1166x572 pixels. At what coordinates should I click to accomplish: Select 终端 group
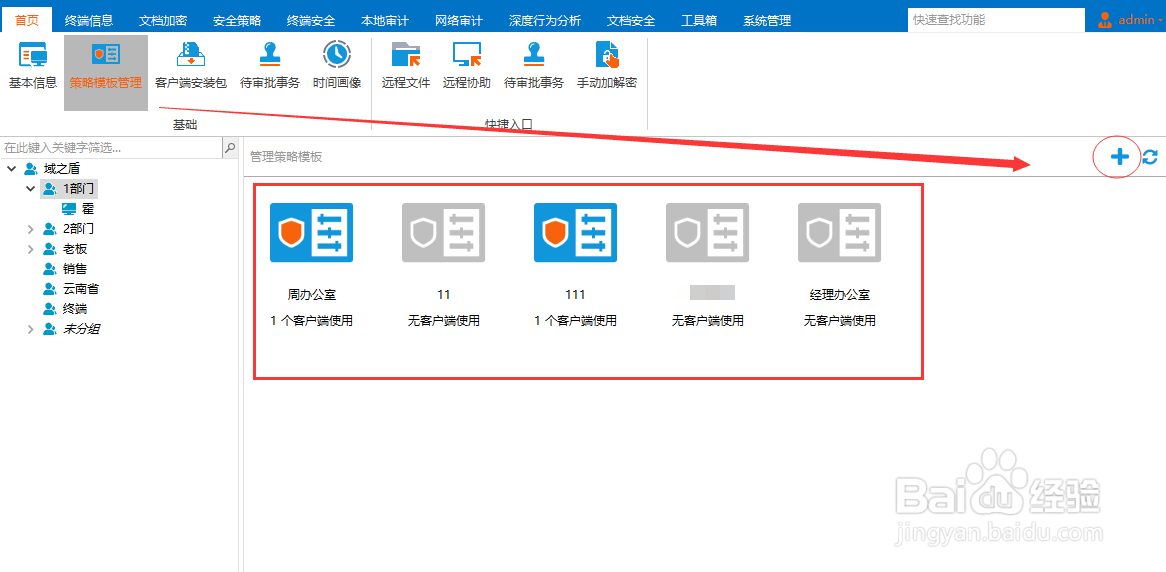click(x=75, y=309)
